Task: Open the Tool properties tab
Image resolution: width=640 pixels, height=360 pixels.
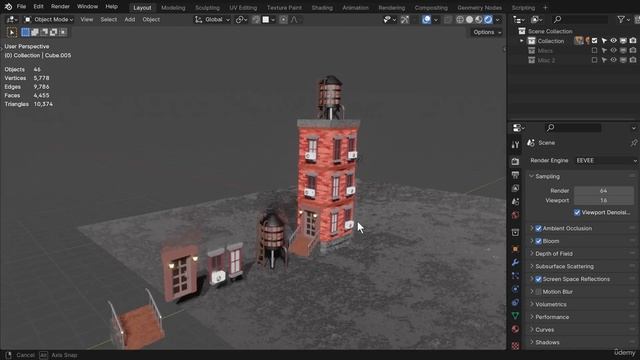Action: pyautogui.click(x=515, y=145)
